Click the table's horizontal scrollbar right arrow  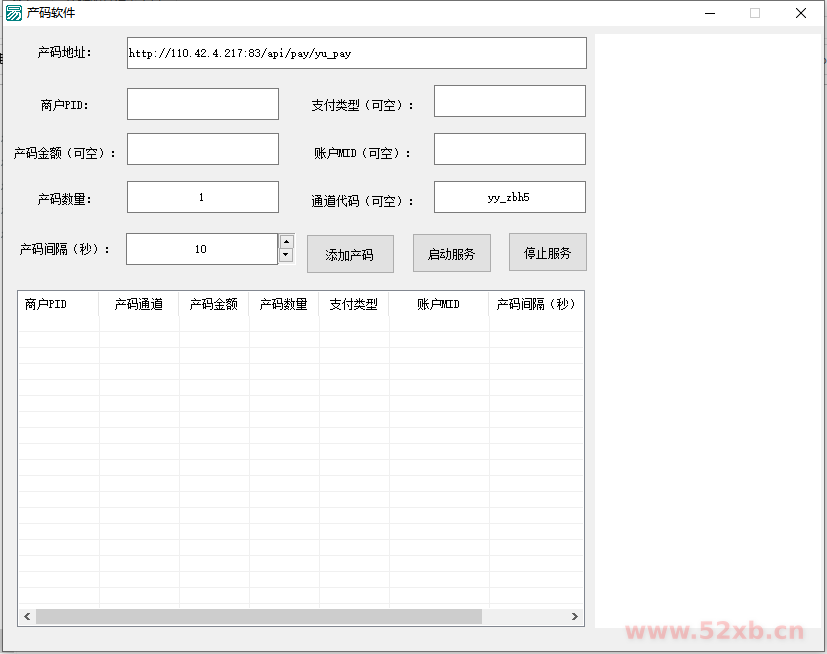[x=575, y=617]
